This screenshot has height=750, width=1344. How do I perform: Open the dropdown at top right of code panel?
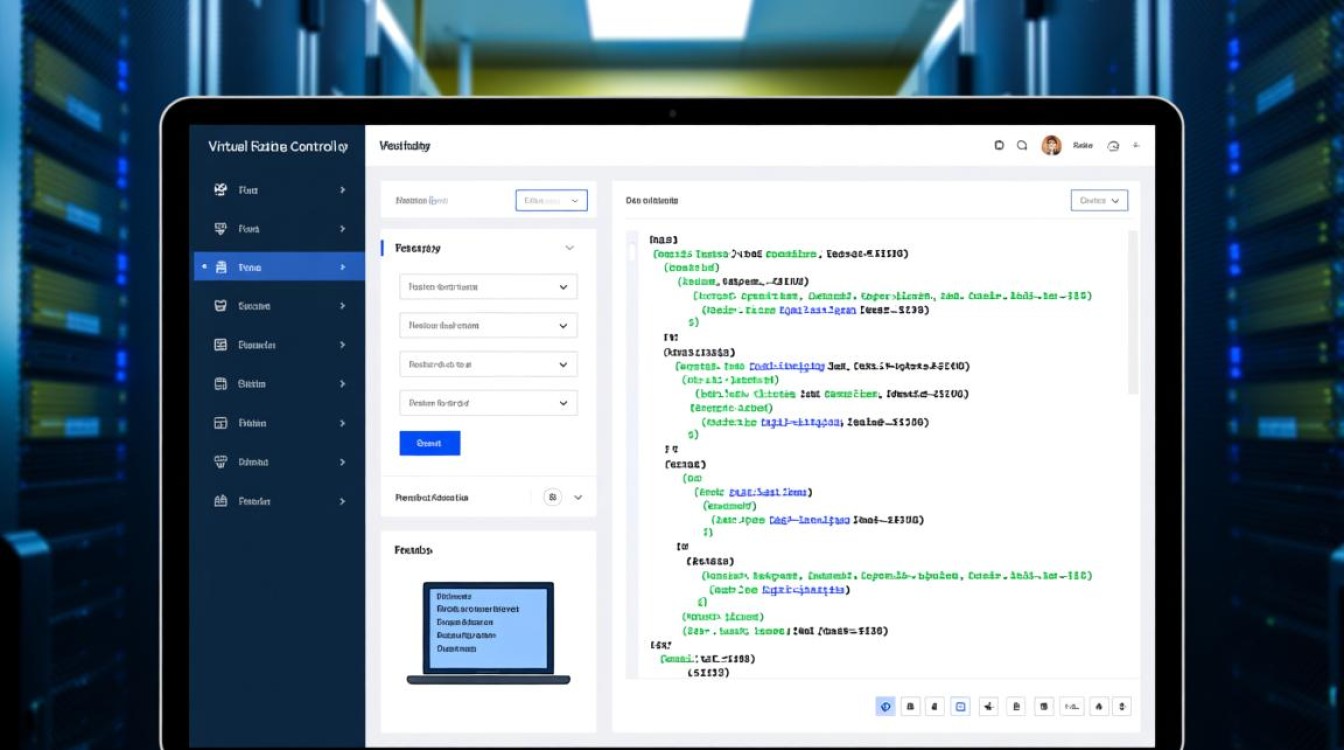click(1099, 200)
